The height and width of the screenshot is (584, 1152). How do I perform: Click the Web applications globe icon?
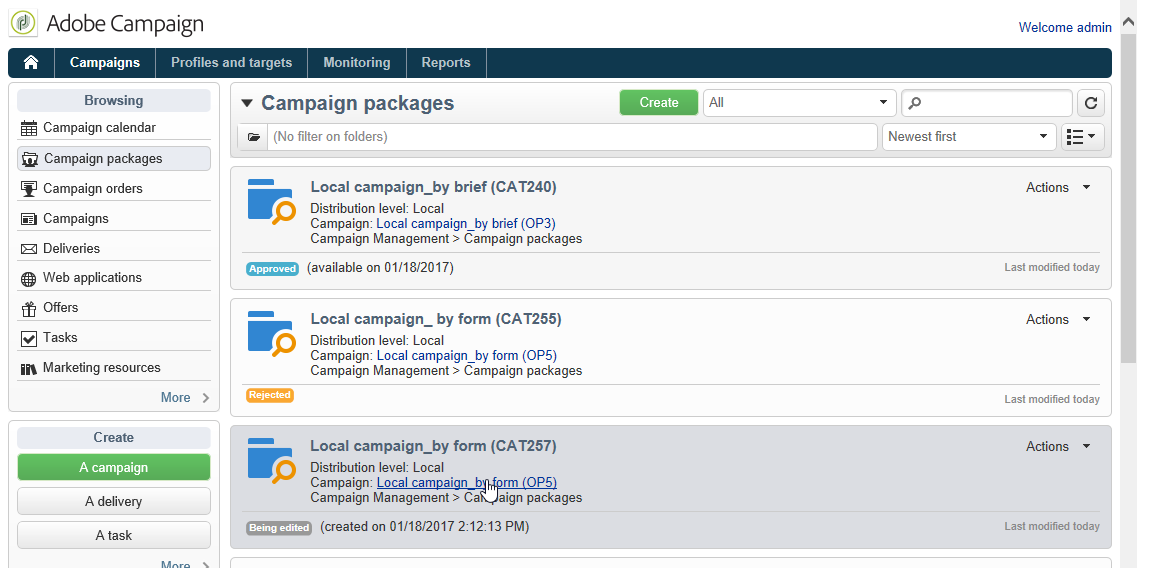pyautogui.click(x=29, y=278)
